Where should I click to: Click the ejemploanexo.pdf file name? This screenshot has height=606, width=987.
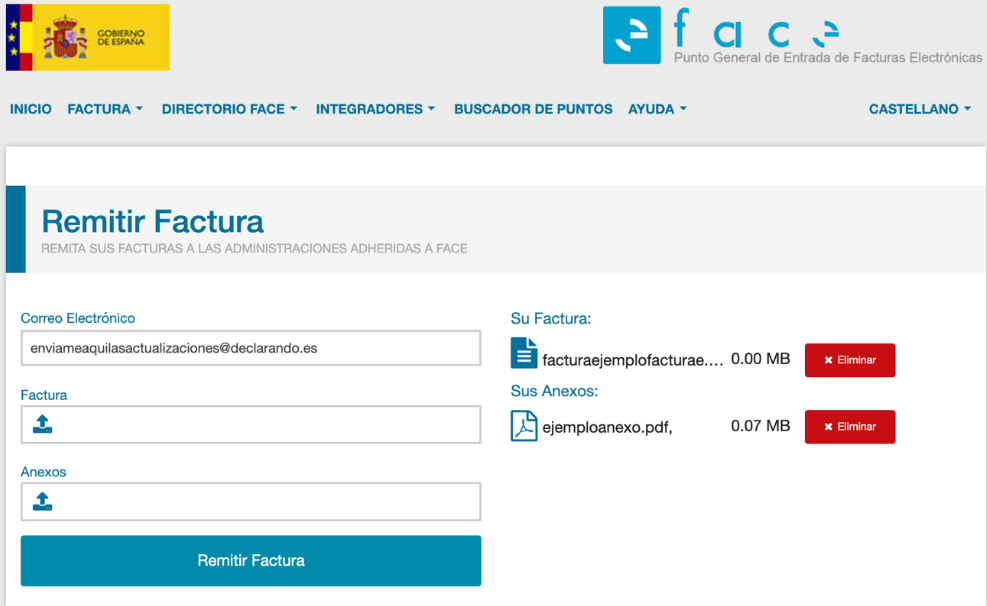(607, 427)
